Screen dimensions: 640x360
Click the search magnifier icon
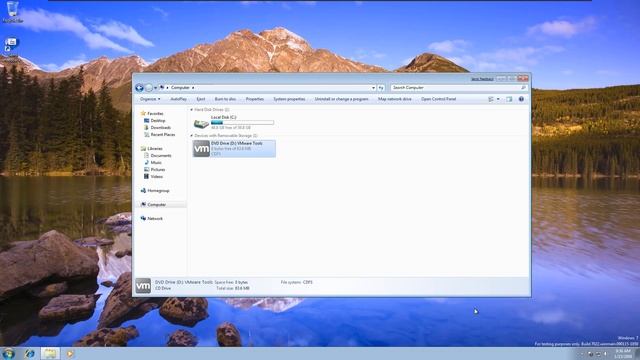pyautogui.click(x=523, y=88)
